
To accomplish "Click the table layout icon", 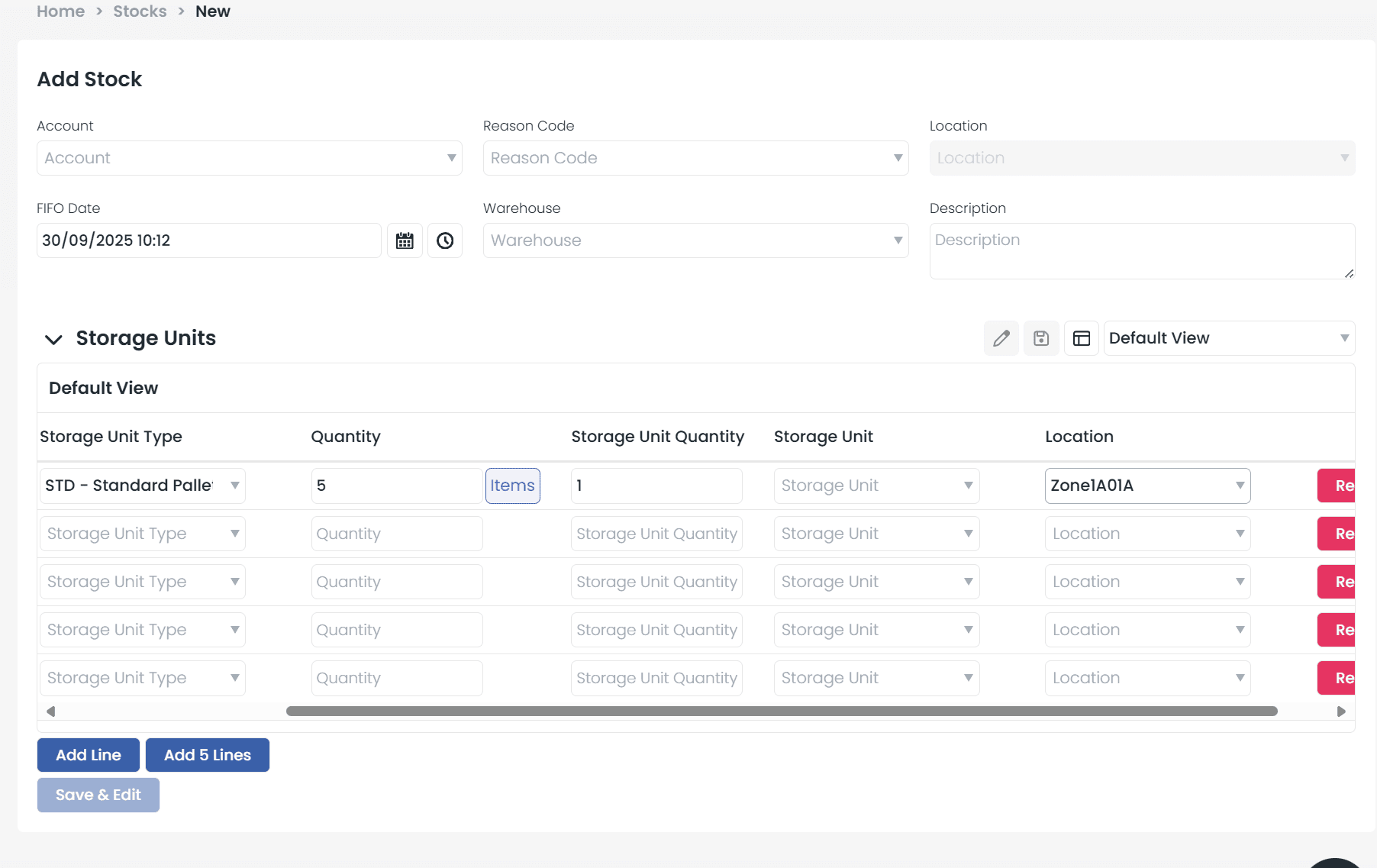I will point(1082,338).
